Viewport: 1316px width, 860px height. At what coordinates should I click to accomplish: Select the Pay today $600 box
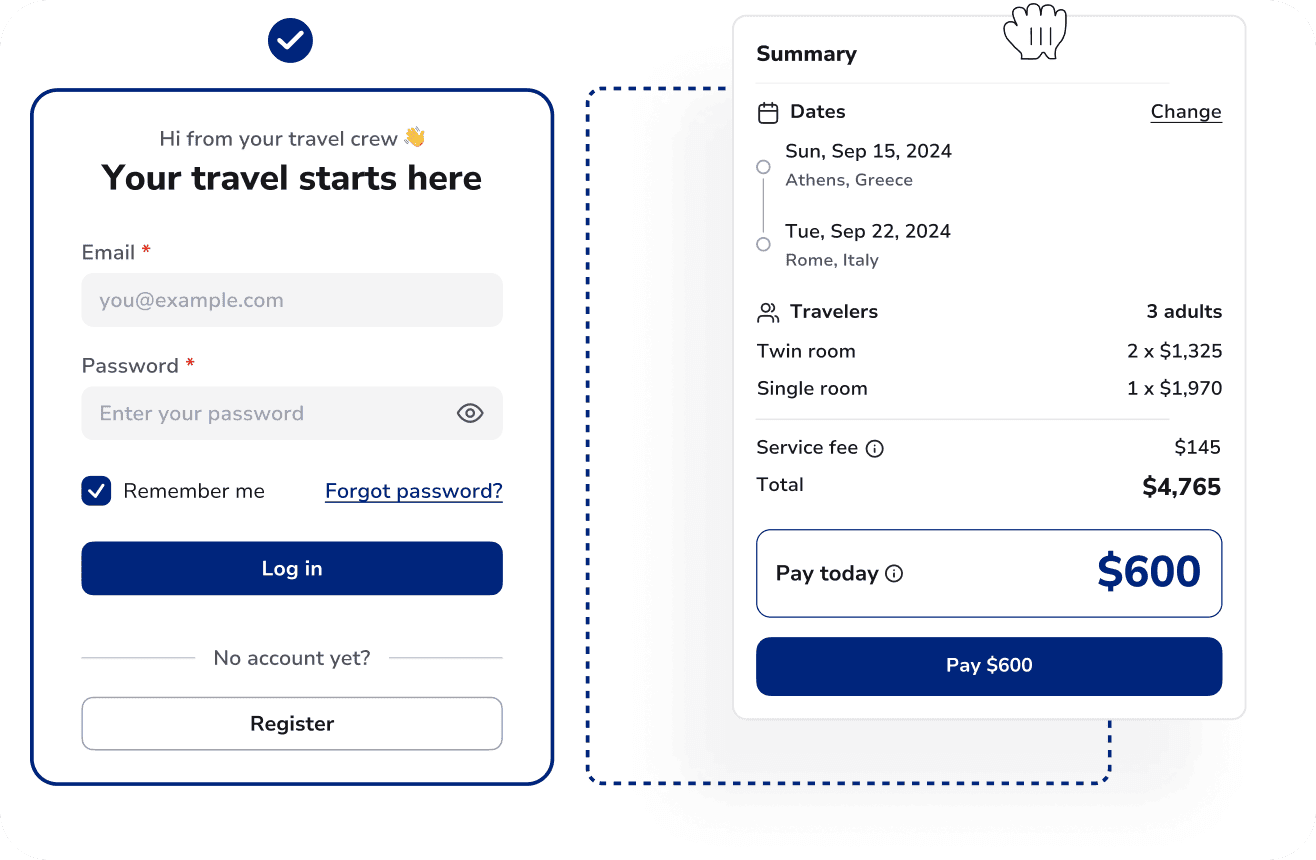click(x=989, y=574)
